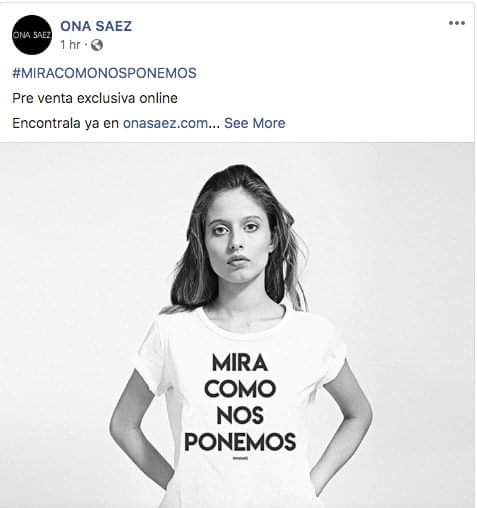Screen dimensions: 477x508
Task: Click the globe public privacy icon
Action: click(97, 45)
